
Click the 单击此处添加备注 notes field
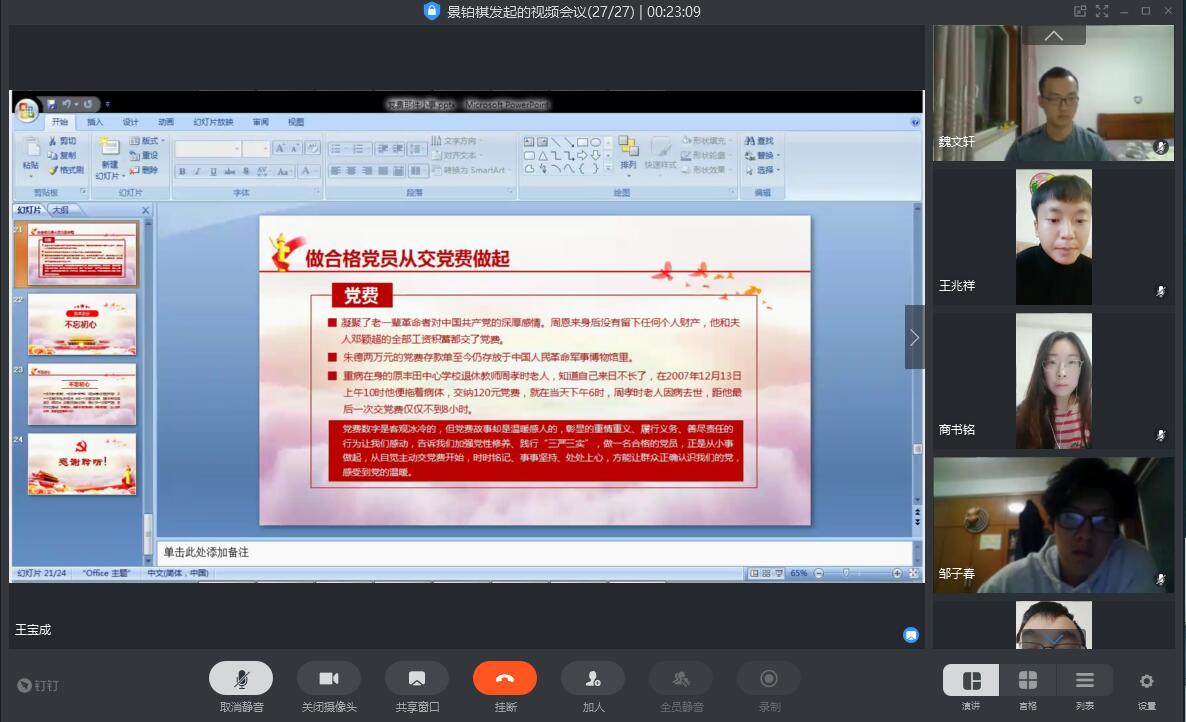pos(535,552)
